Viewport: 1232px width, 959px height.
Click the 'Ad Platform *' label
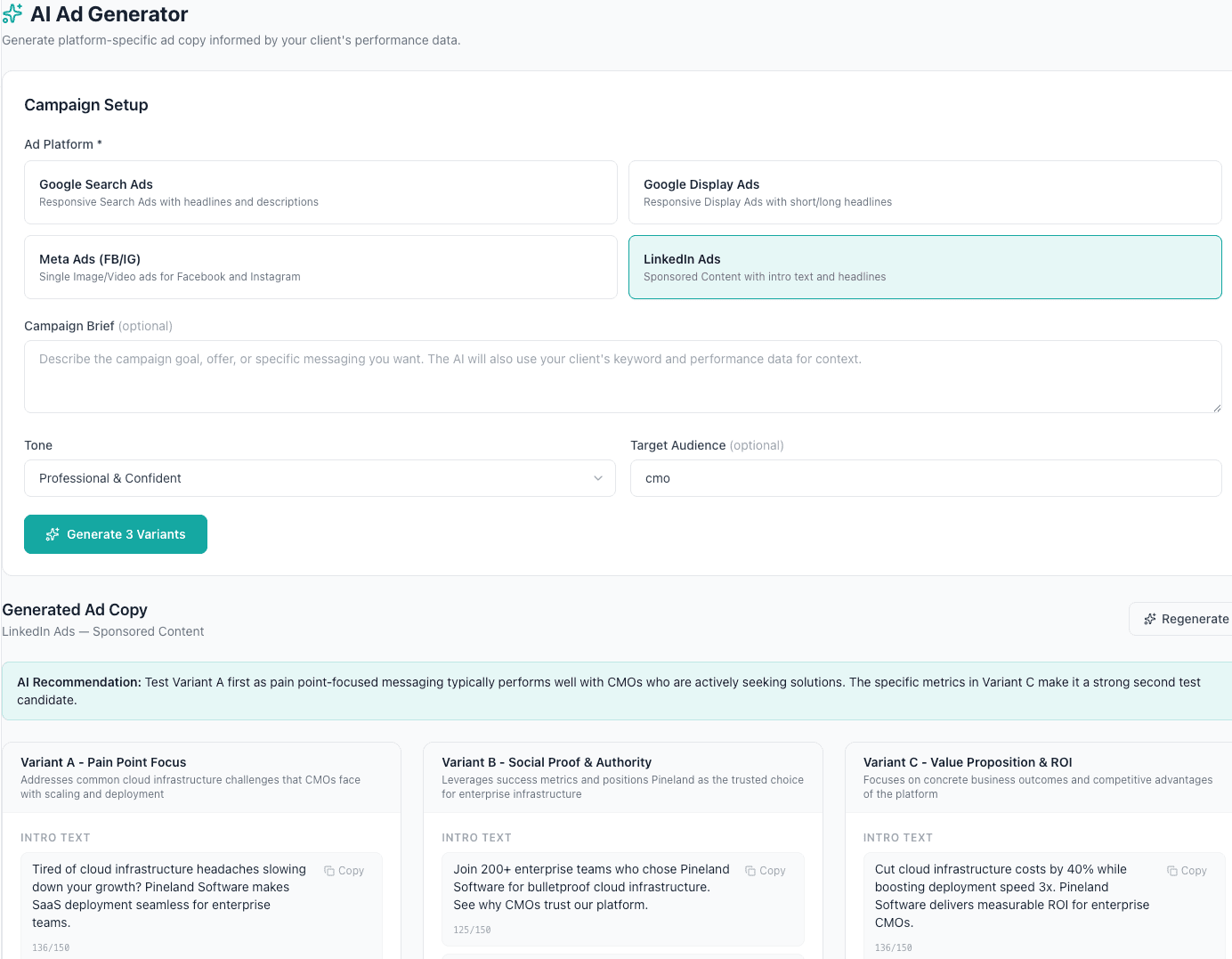(63, 144)
